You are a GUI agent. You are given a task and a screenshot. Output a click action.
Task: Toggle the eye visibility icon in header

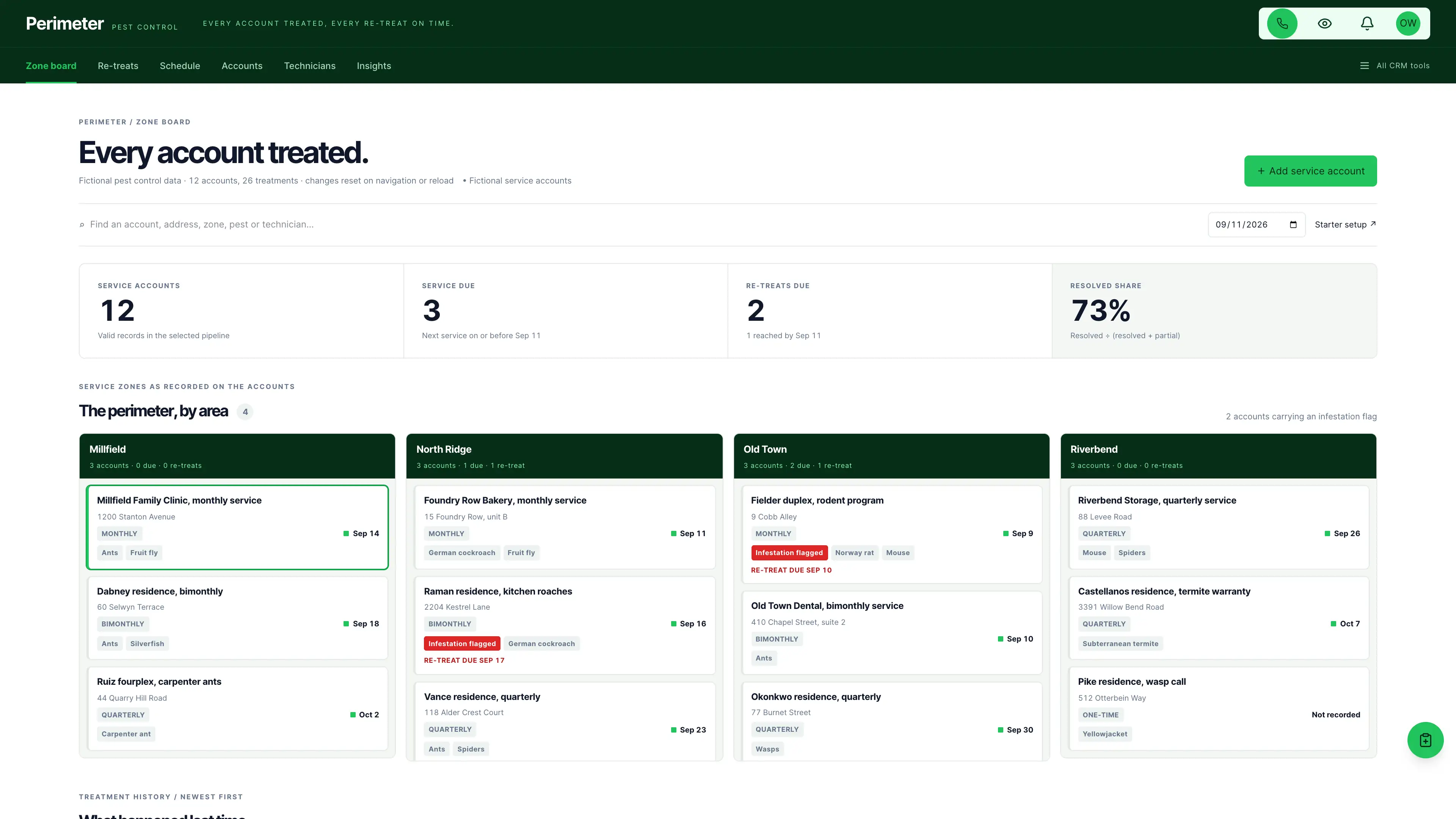coord(1324,23)
